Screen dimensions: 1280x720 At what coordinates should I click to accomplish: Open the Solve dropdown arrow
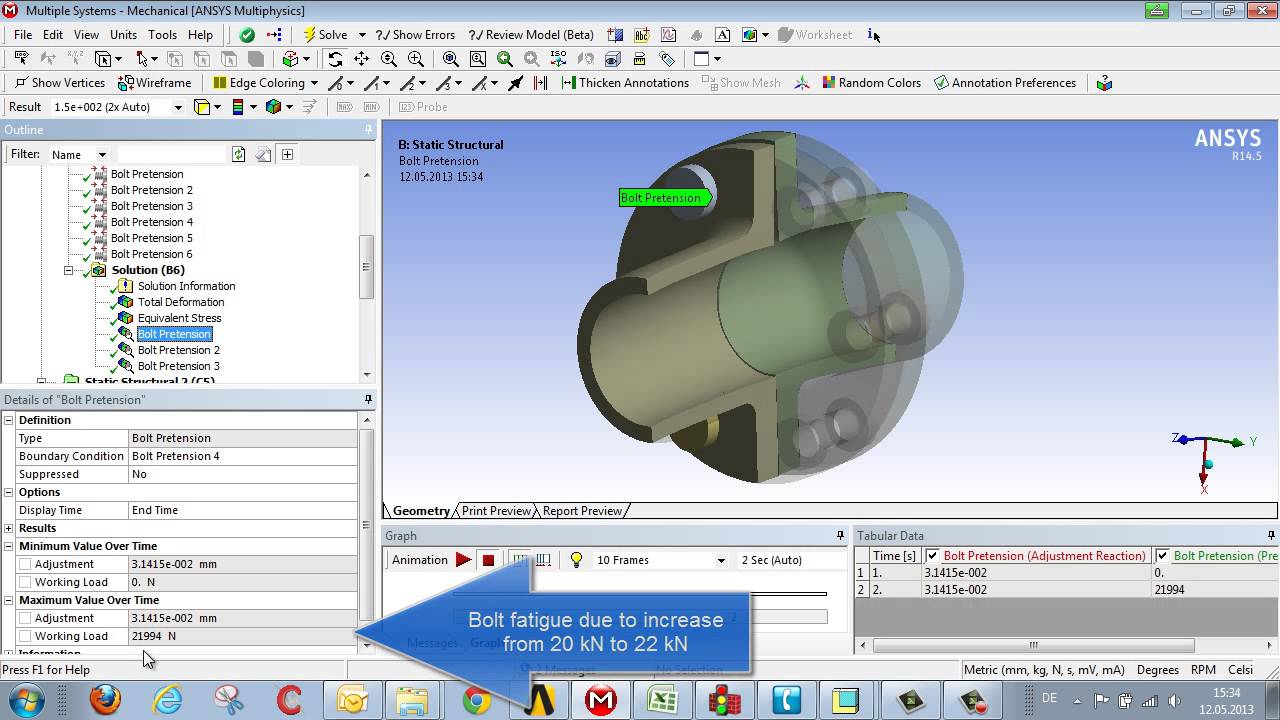tap(362, 35)
